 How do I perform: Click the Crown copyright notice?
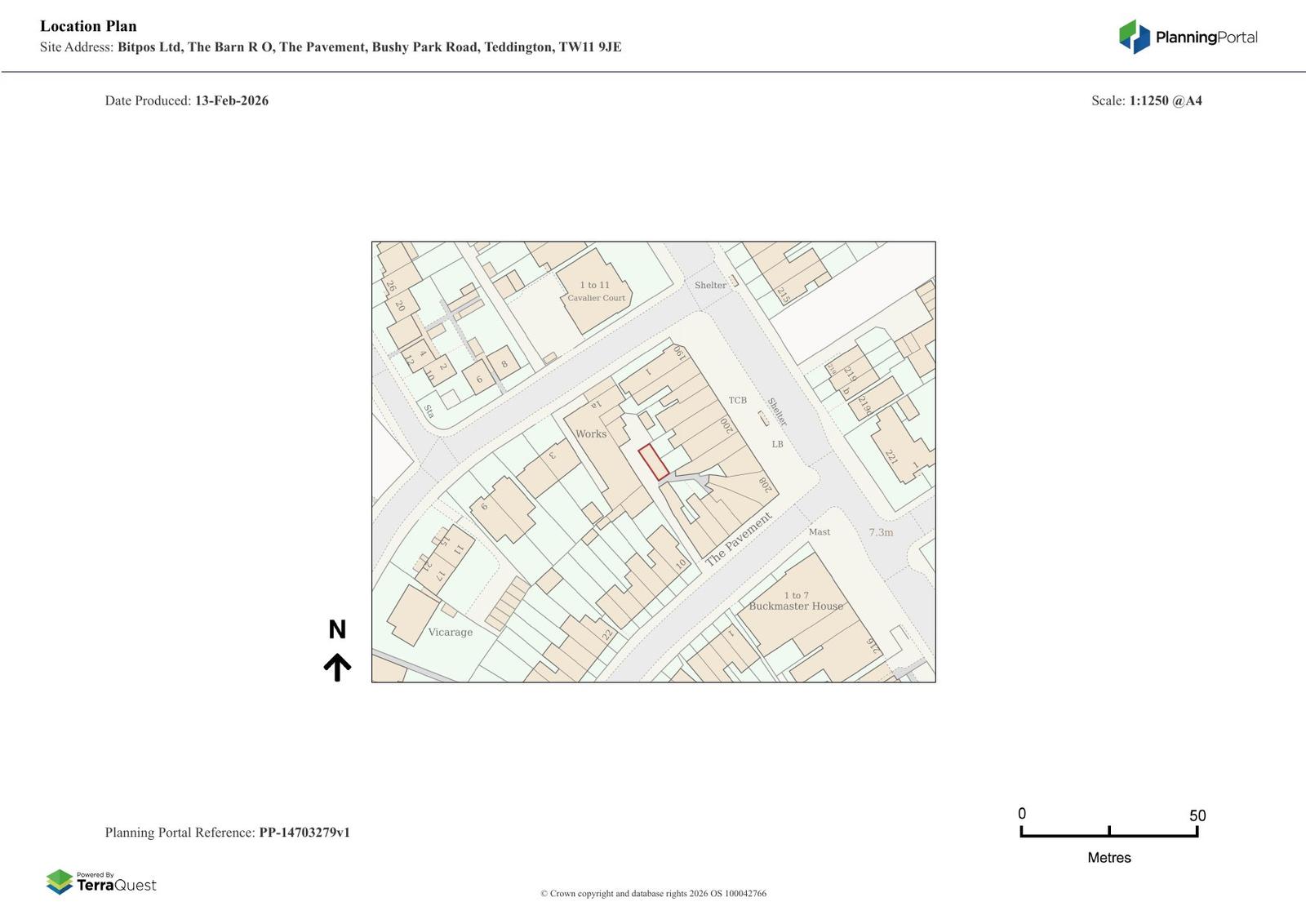pyautogui.click(x=653, y=893)
